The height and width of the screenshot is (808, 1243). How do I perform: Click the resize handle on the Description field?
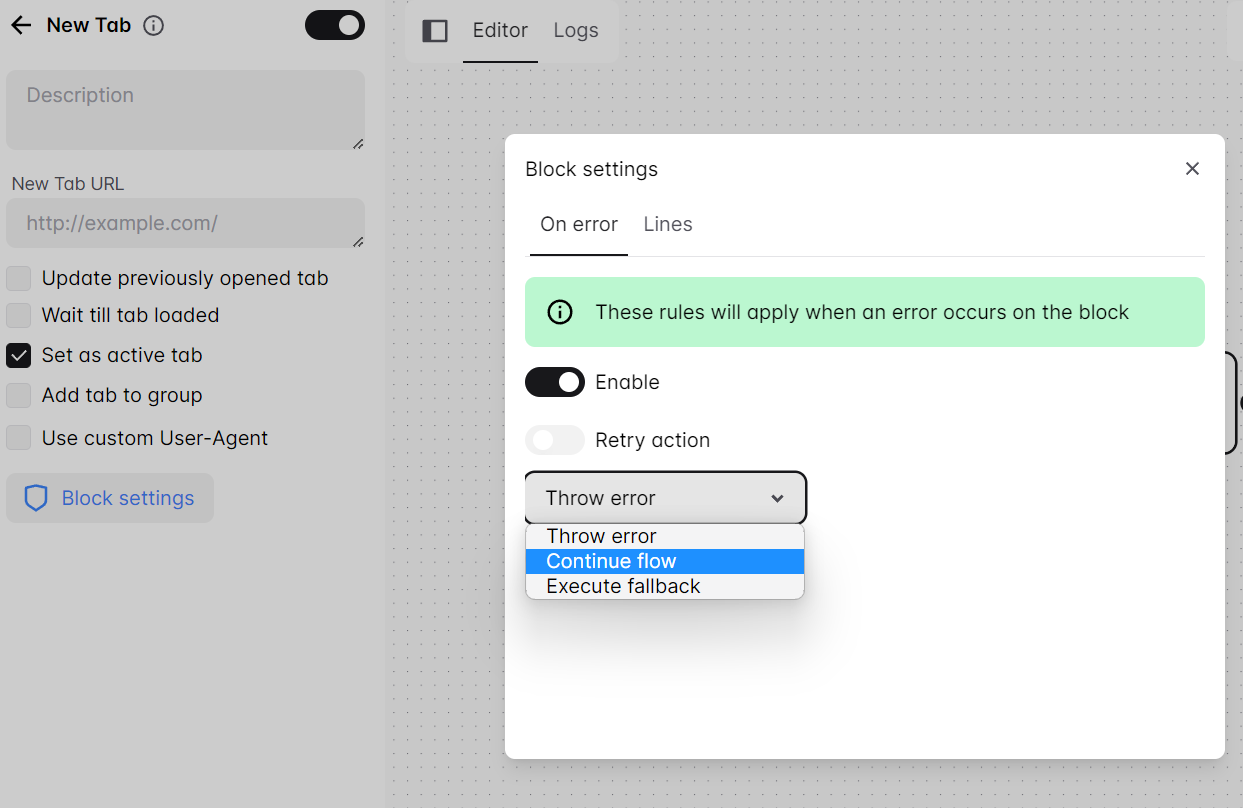click(x=358, y=144)
